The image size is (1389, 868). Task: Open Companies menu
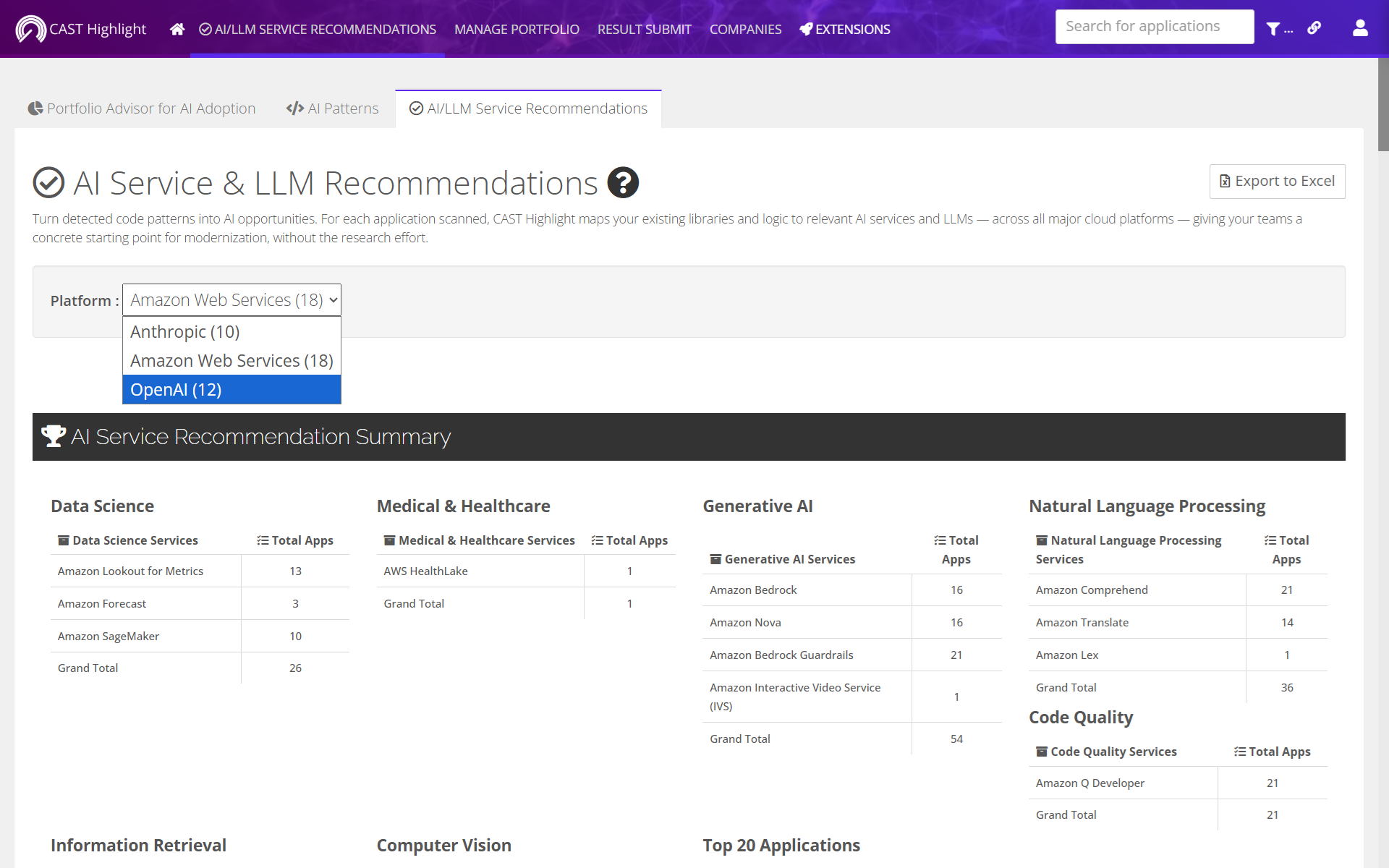[x=745, y=29]
